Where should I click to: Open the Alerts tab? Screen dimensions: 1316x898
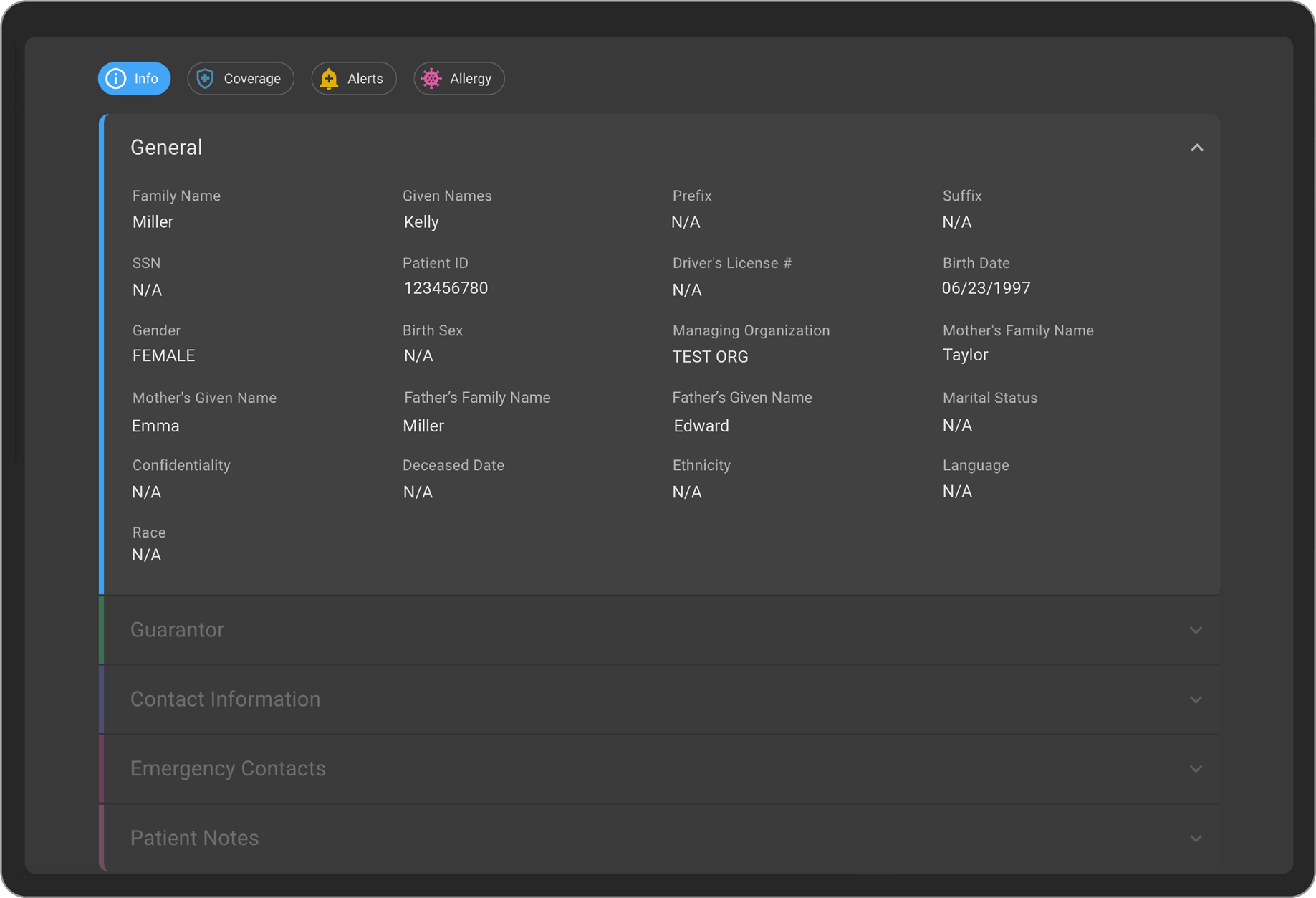tap(365, 79)
